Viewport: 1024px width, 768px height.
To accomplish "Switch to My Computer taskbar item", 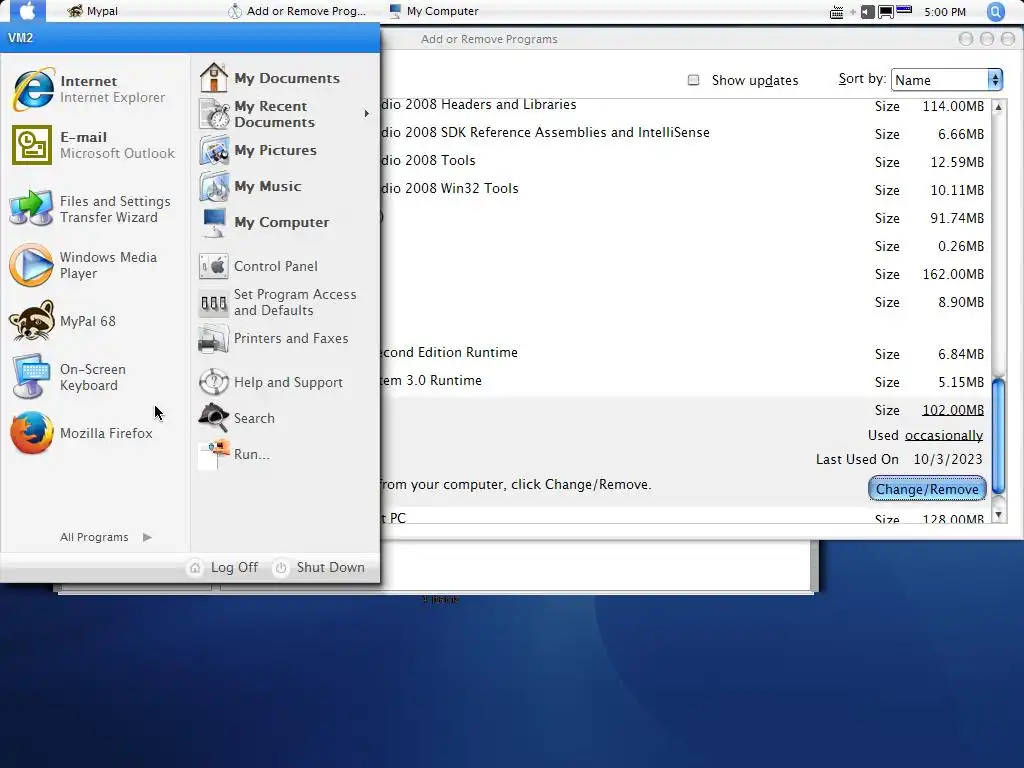I will tap(434, 11).
